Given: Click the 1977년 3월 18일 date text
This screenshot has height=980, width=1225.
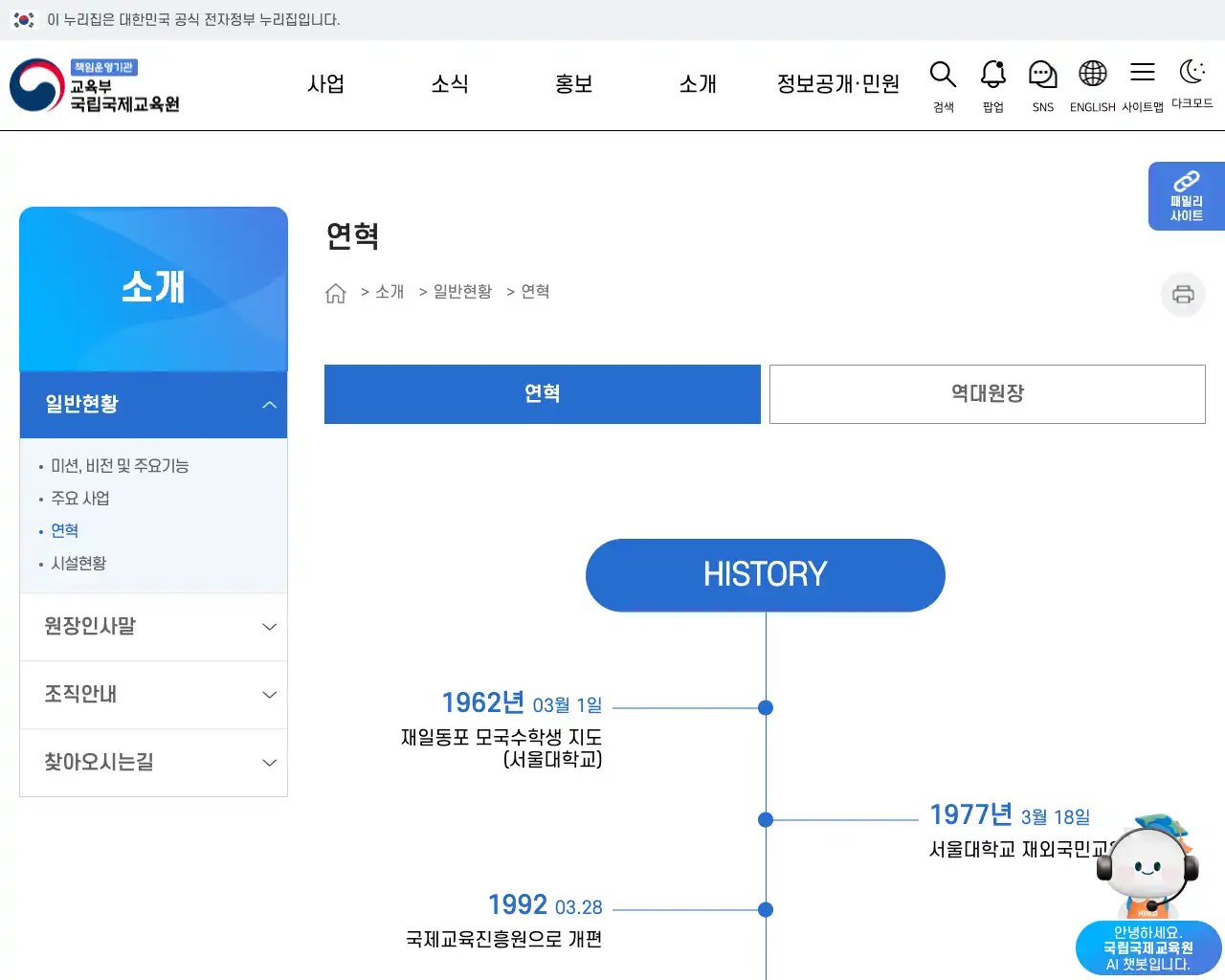Looking at the screenshot, I should (x=1010, y=815).
